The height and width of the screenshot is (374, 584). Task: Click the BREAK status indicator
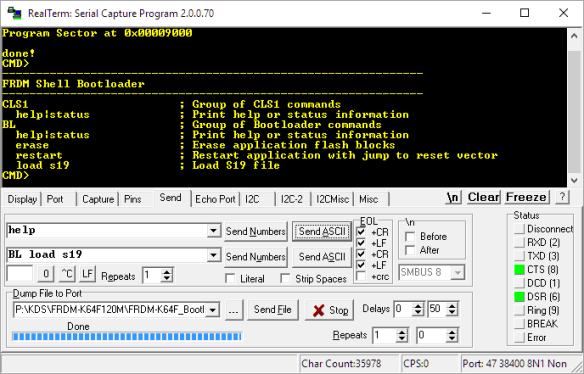(x=519, y=324)
